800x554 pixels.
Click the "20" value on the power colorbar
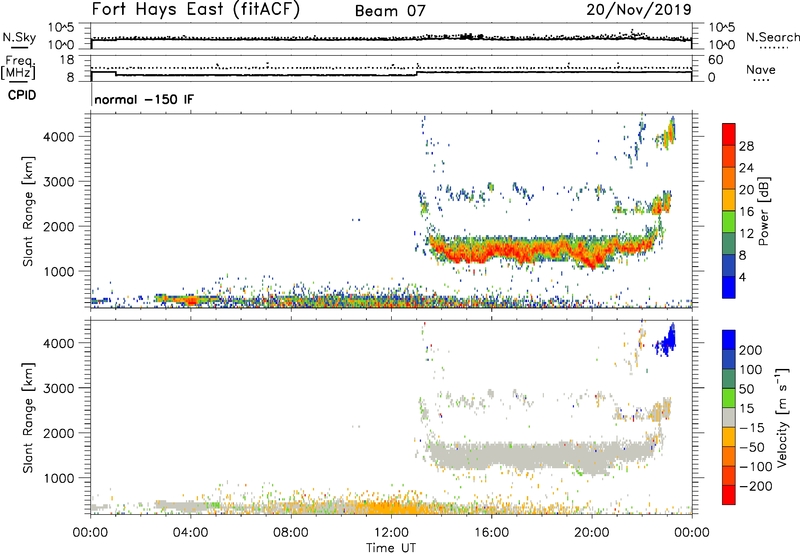(746, 190)
